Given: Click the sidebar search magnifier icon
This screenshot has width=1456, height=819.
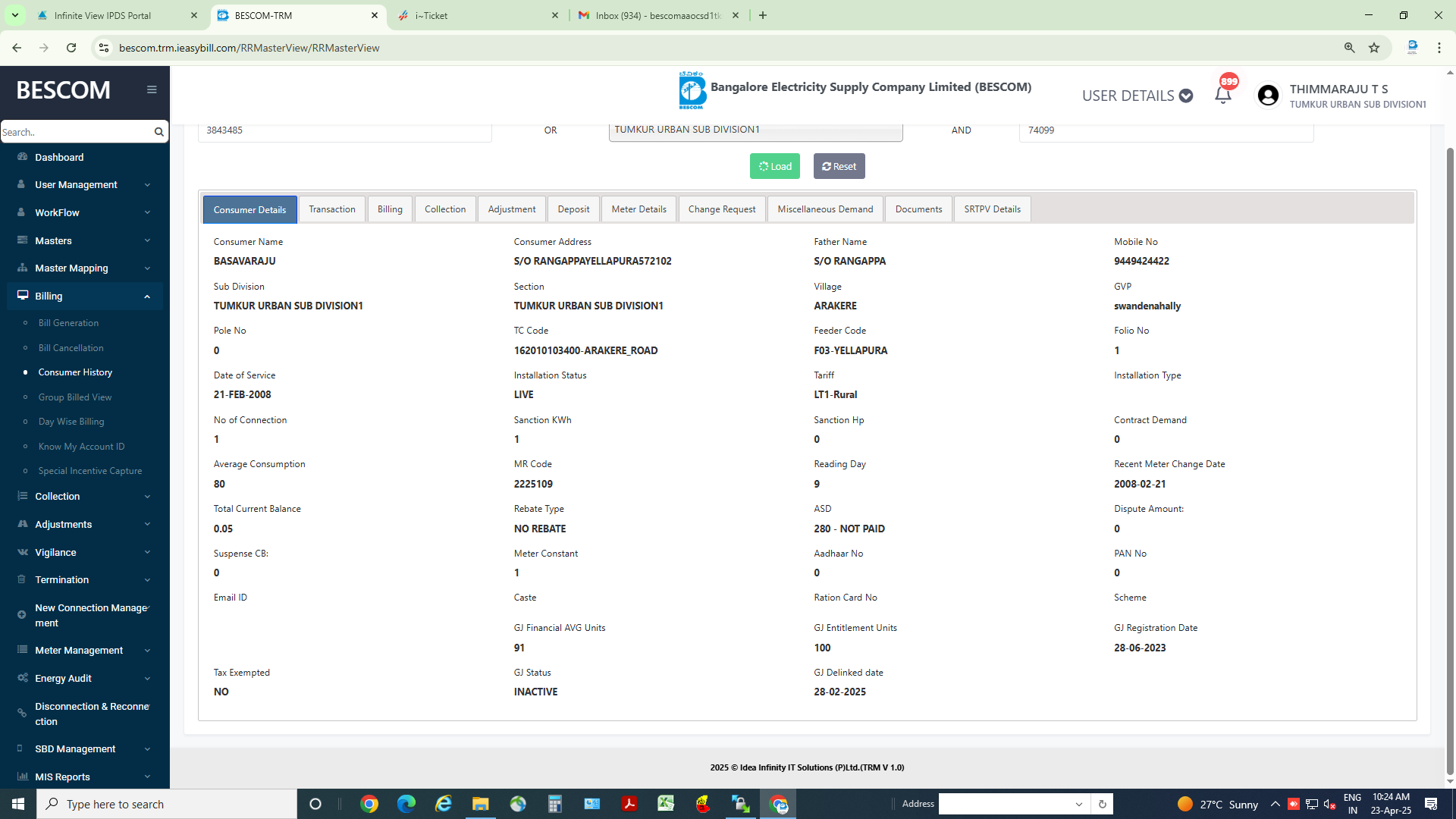Looking at the screenshot, I should point(158,132).
